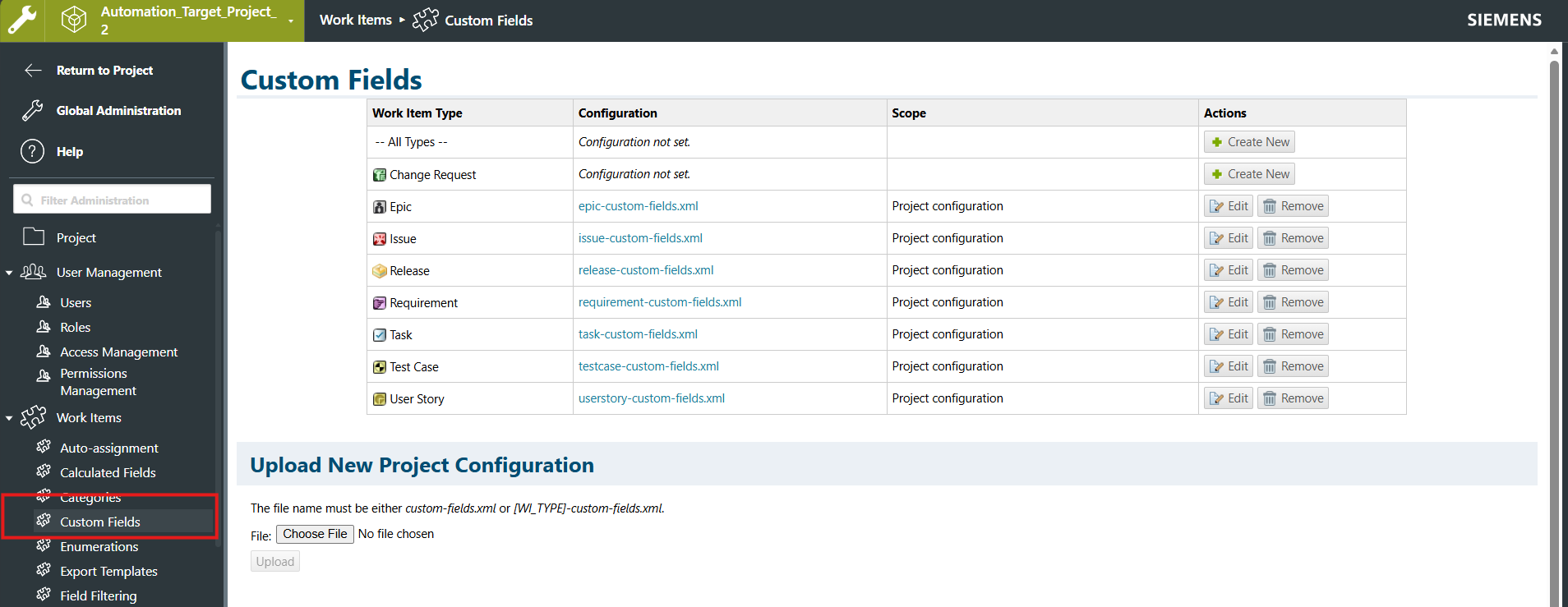Open the epic-custom-fields.xml link
This screenshot has height=607, width=1568.
638,206
